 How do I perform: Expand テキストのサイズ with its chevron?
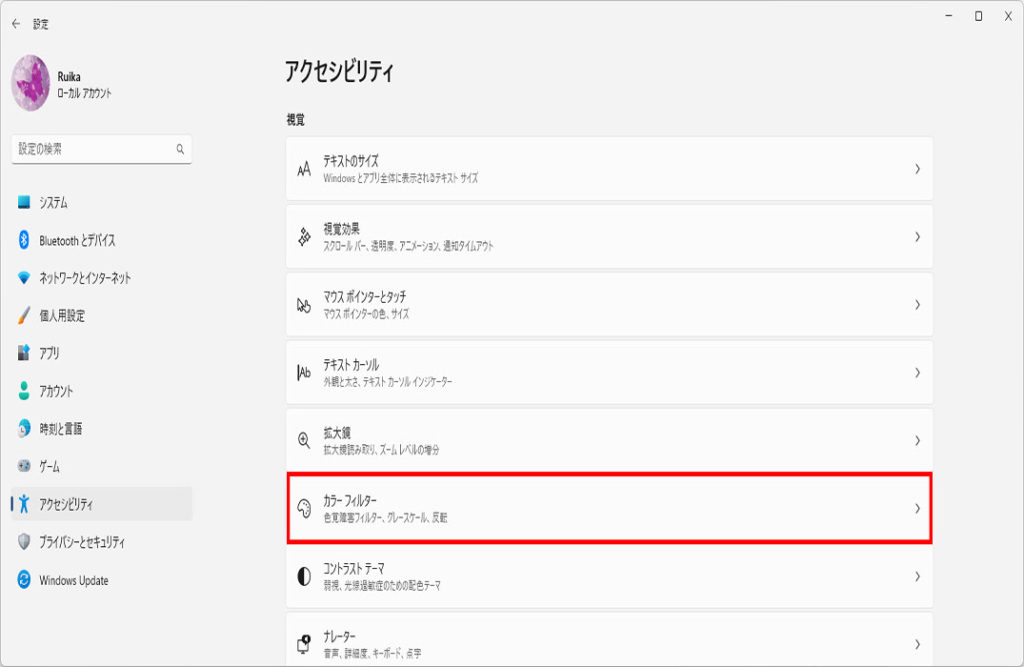pyautogui.click(x=916, y=169)
